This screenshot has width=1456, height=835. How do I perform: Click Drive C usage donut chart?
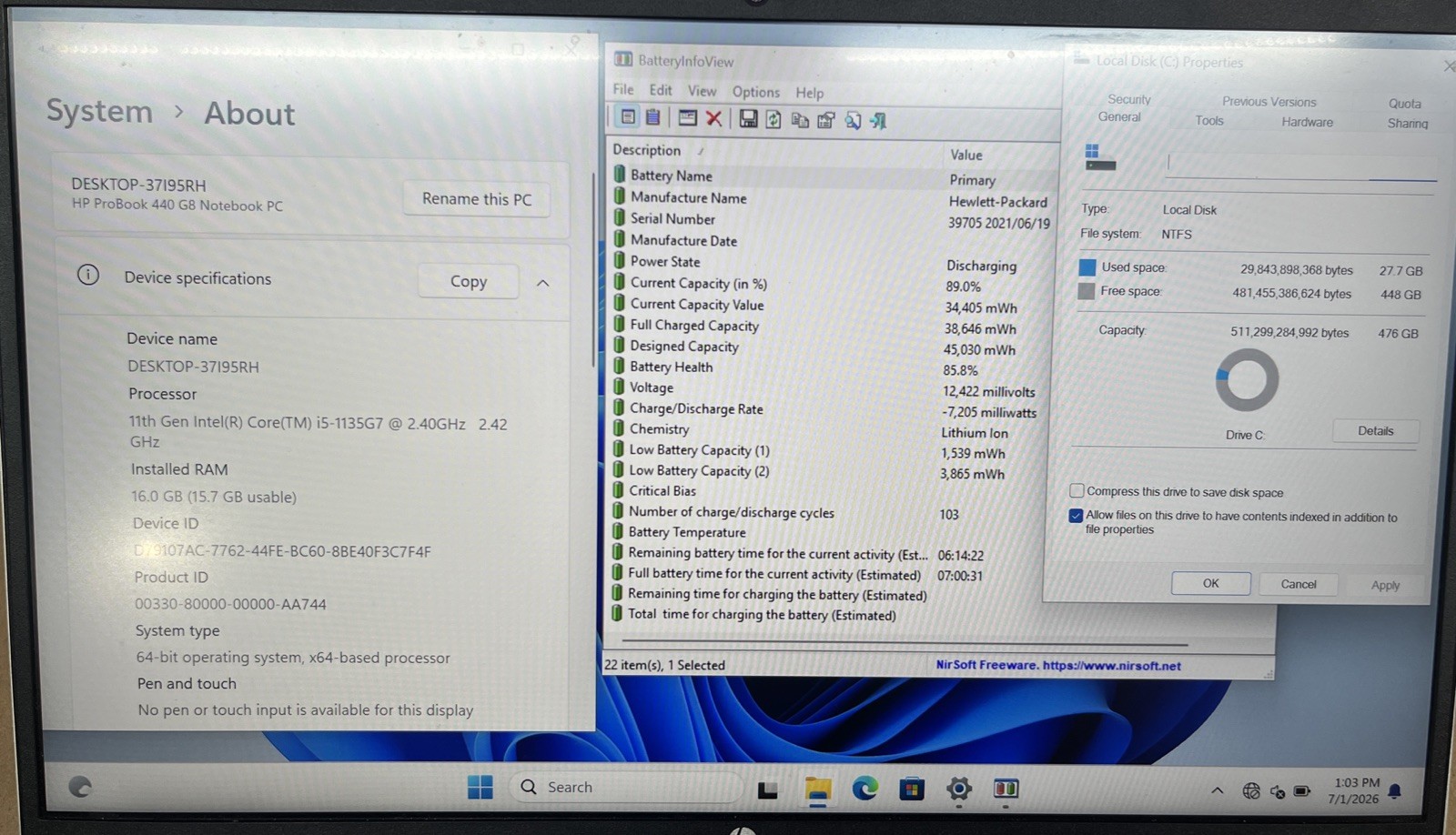[x=1247, y=380]
